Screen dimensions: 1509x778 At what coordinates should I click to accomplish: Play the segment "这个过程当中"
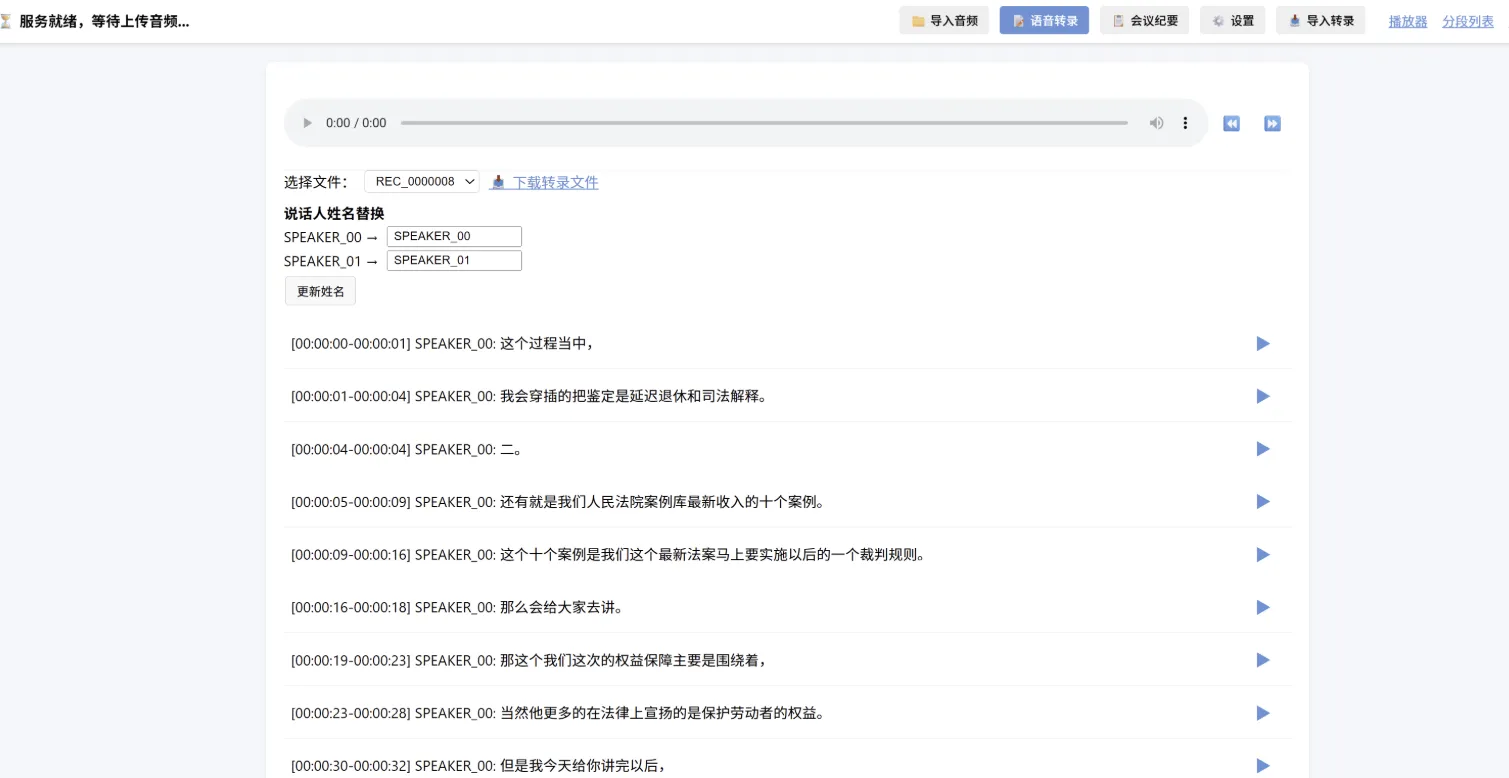(x=1263, y=343)
